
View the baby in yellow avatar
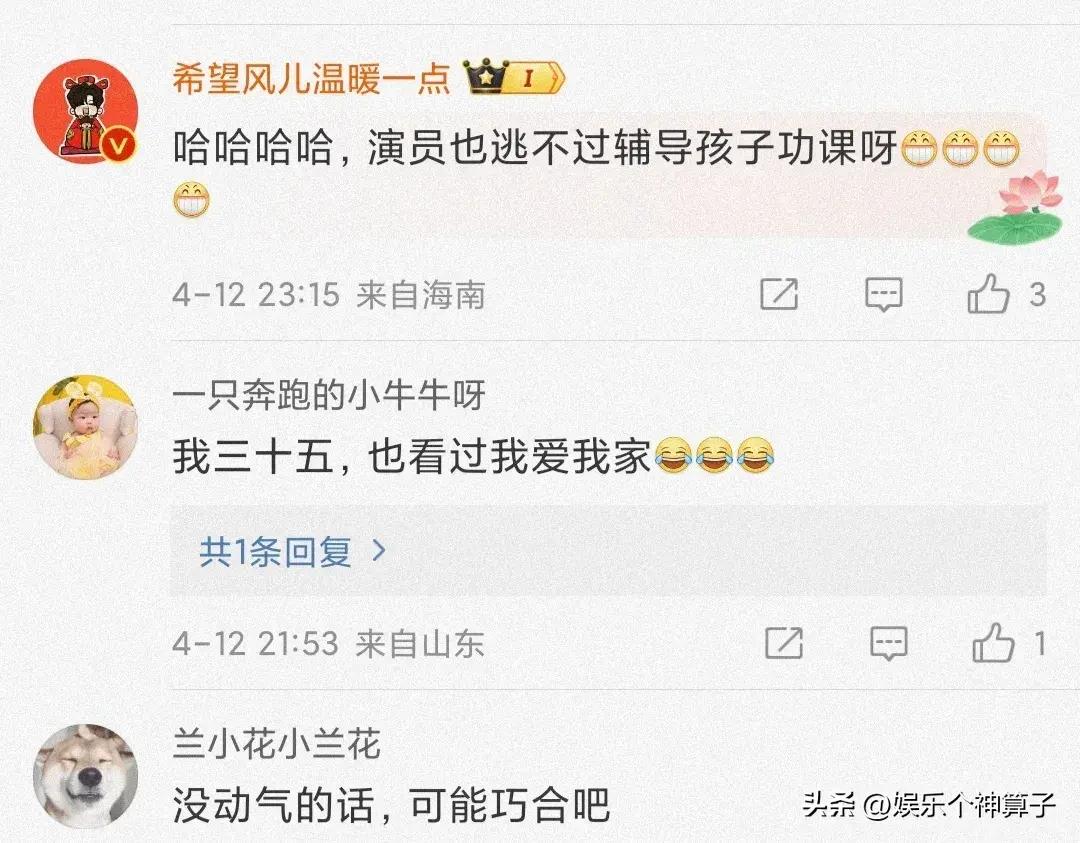point(85,427)
